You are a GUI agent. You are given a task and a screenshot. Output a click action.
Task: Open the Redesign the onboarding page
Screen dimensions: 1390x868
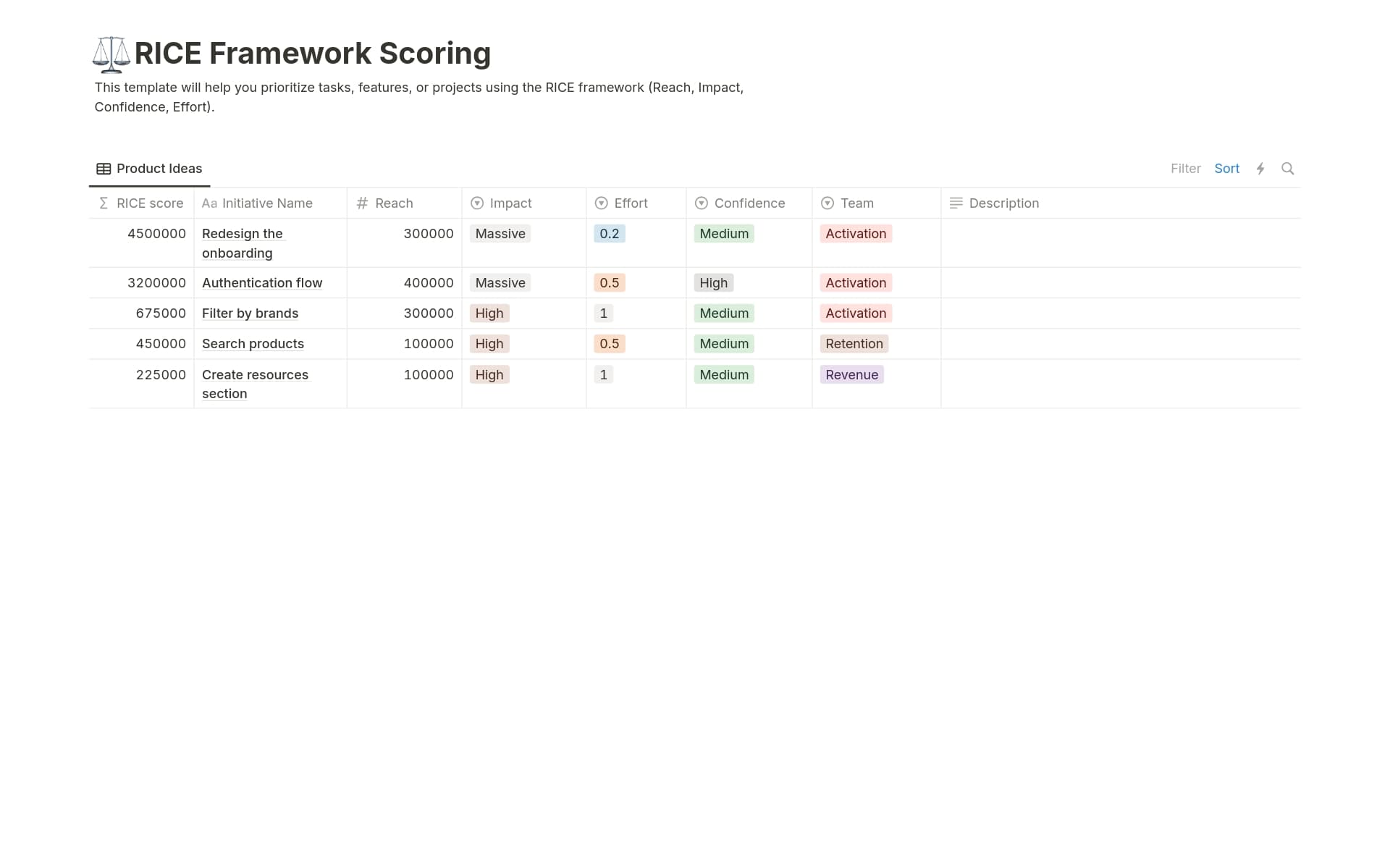tap(243, 243)
